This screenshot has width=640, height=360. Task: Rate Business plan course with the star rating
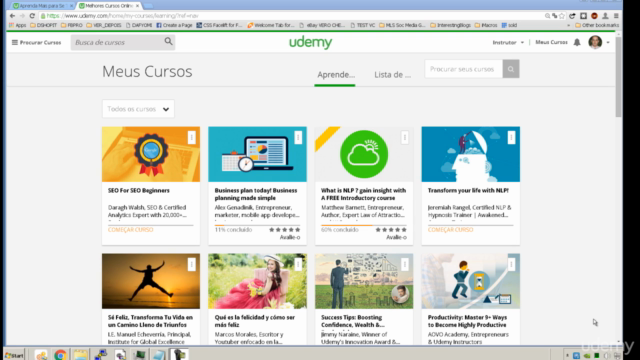(x=284, y=230)
